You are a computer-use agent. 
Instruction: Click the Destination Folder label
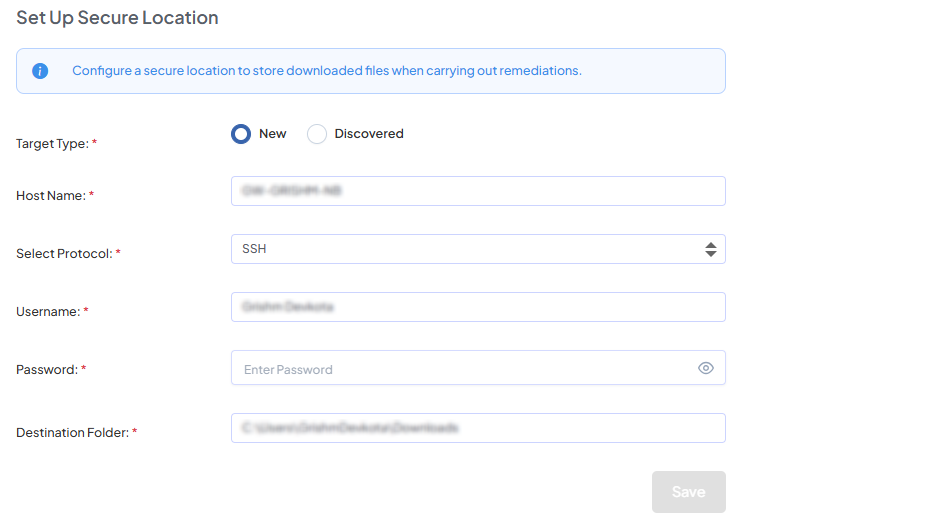72,433
